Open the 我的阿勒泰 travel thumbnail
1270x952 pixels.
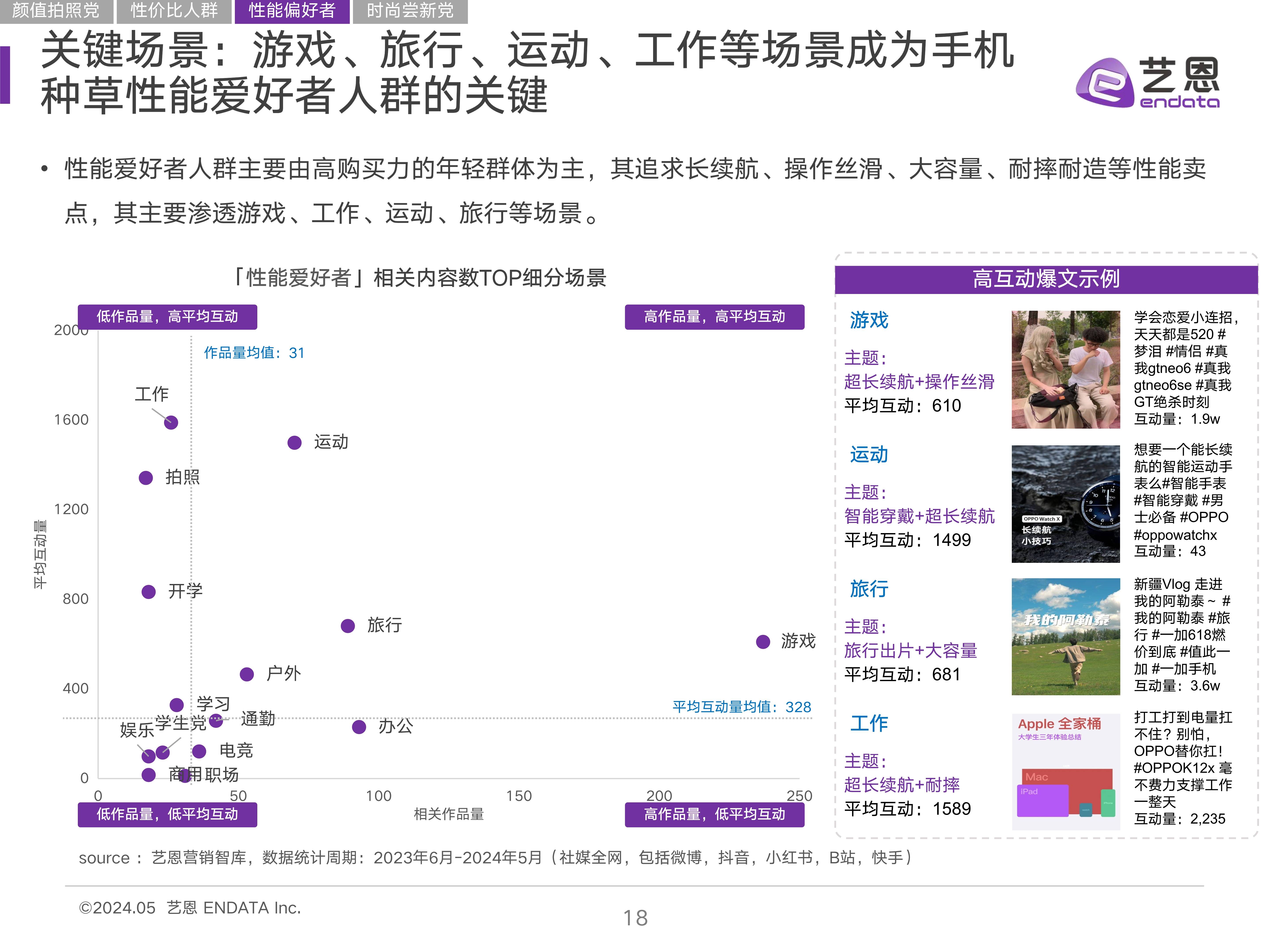(x=1066, y=637)
